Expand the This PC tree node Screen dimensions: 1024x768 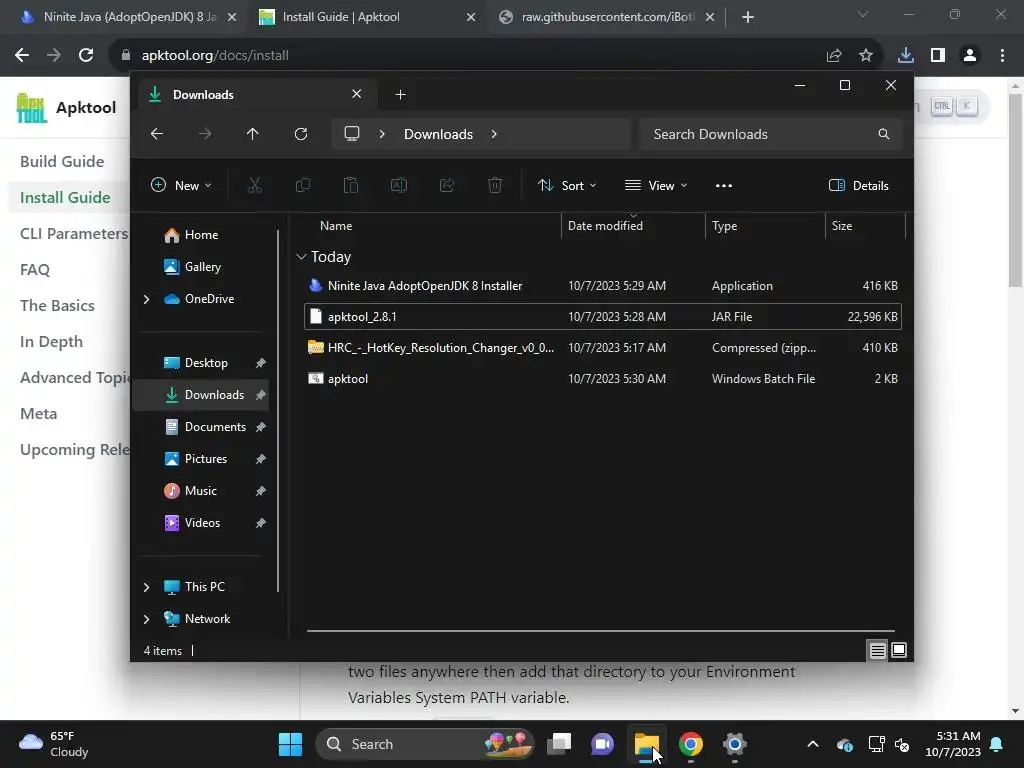tap(146, 587)
